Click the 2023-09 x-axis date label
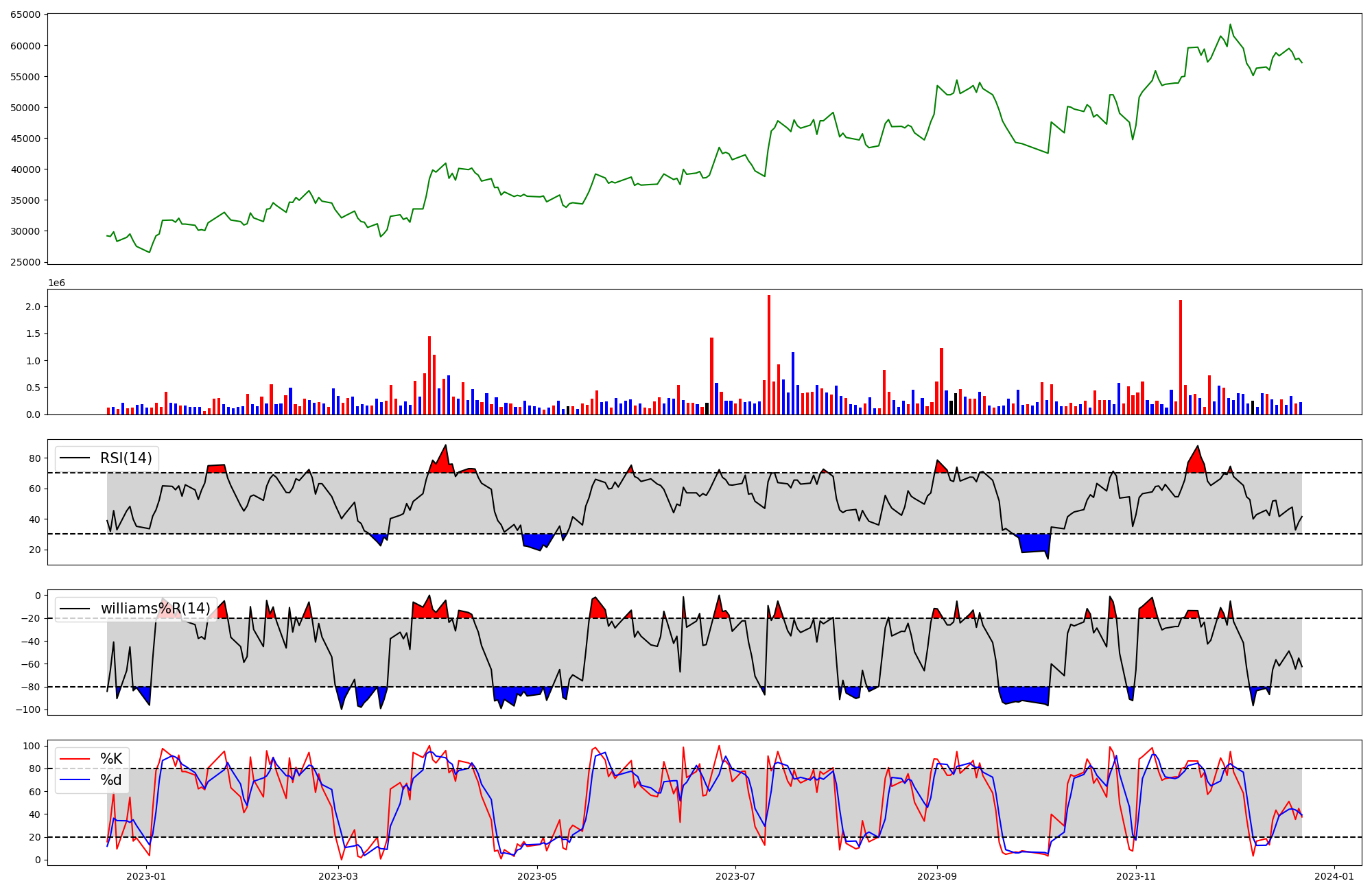Viewport: 1372px width, 892px height. click(x=937, y=876)
